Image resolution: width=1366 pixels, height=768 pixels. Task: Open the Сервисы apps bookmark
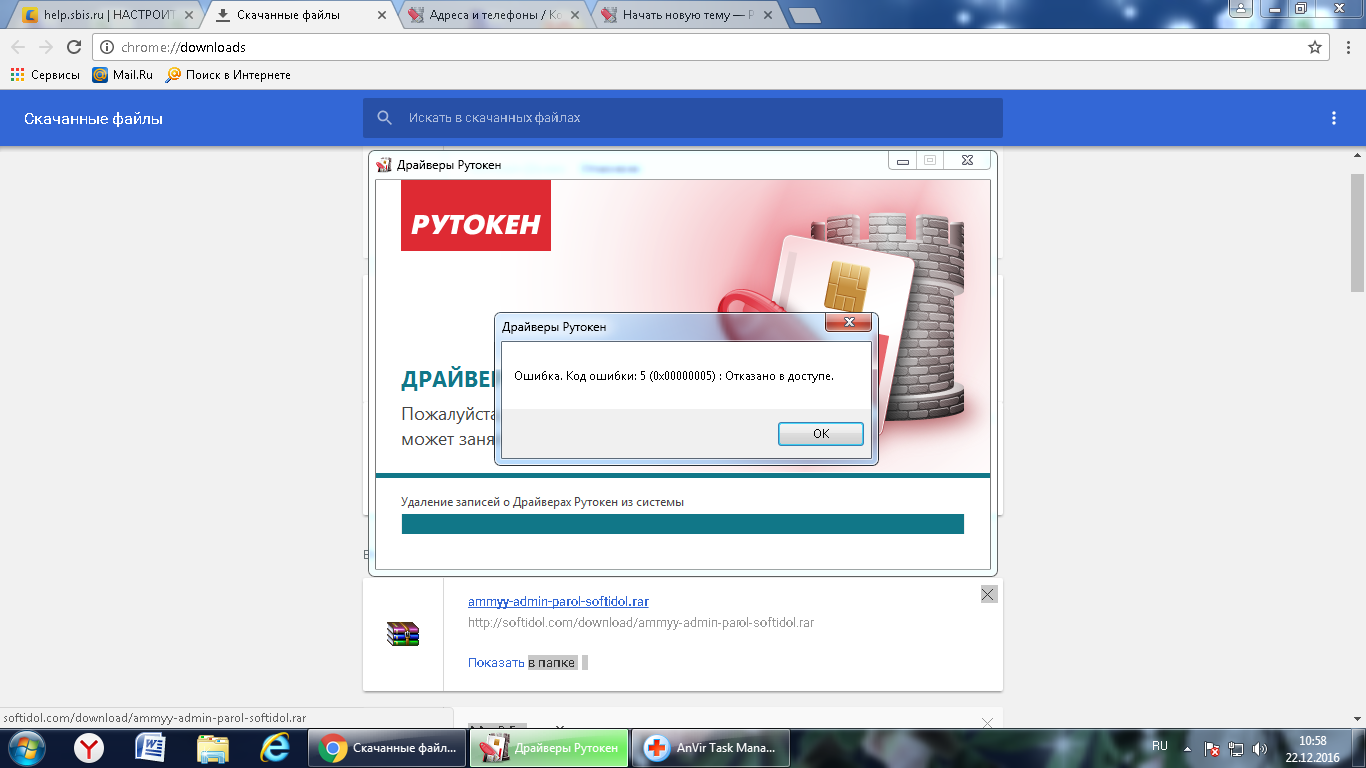[x=45, y=75]
